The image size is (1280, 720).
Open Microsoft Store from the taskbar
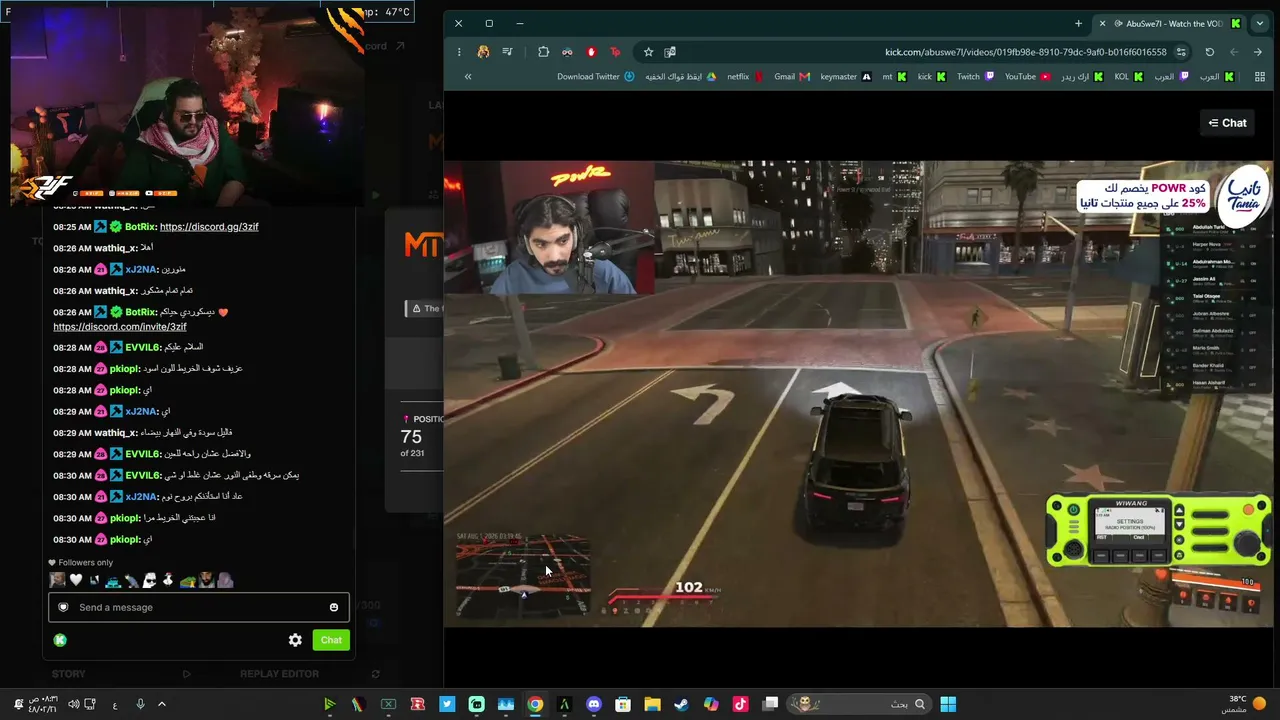point(623,704)
